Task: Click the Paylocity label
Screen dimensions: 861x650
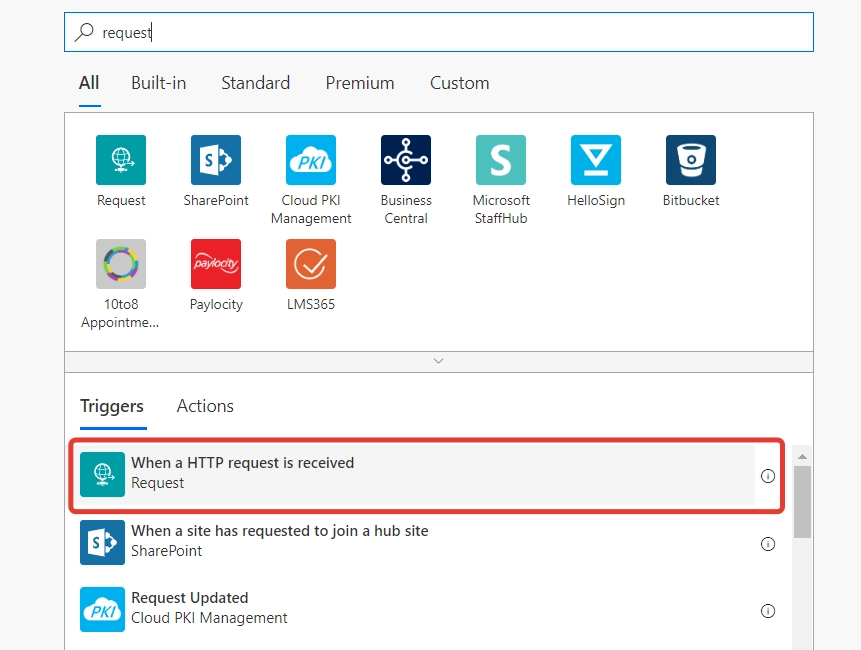Action: (216, 305)
